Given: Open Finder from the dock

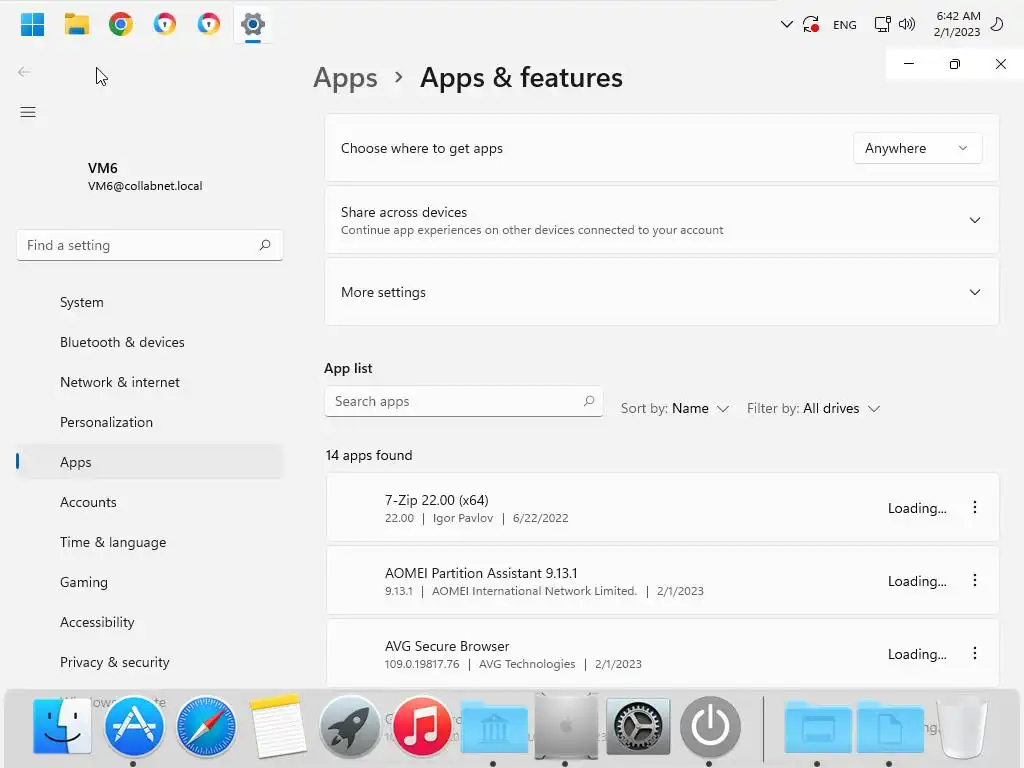Looking at the screenshot, I should point(62,726).
